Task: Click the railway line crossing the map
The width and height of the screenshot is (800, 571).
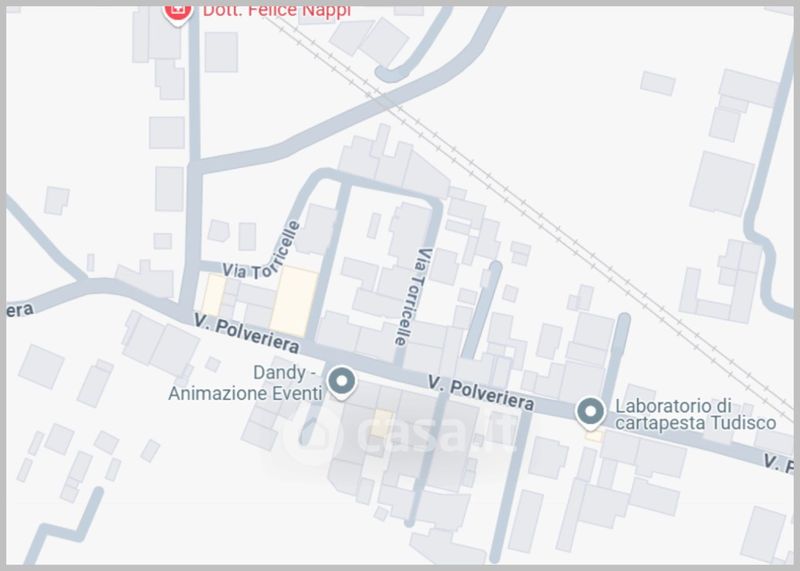Action: 531,210
